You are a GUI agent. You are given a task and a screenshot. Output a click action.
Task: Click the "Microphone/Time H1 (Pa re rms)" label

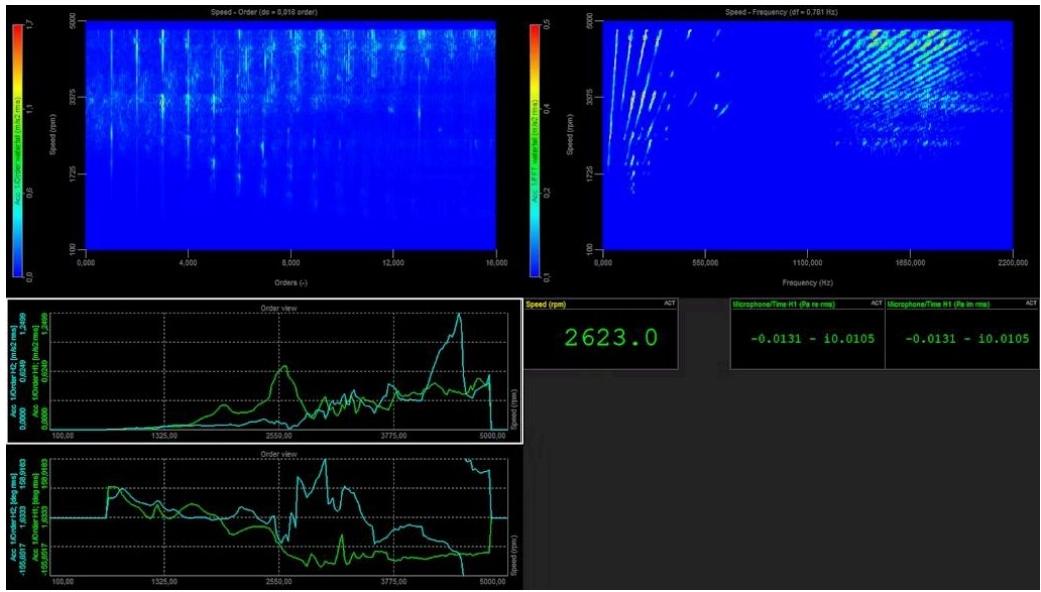pyautogui.click(x=783, y=305)
